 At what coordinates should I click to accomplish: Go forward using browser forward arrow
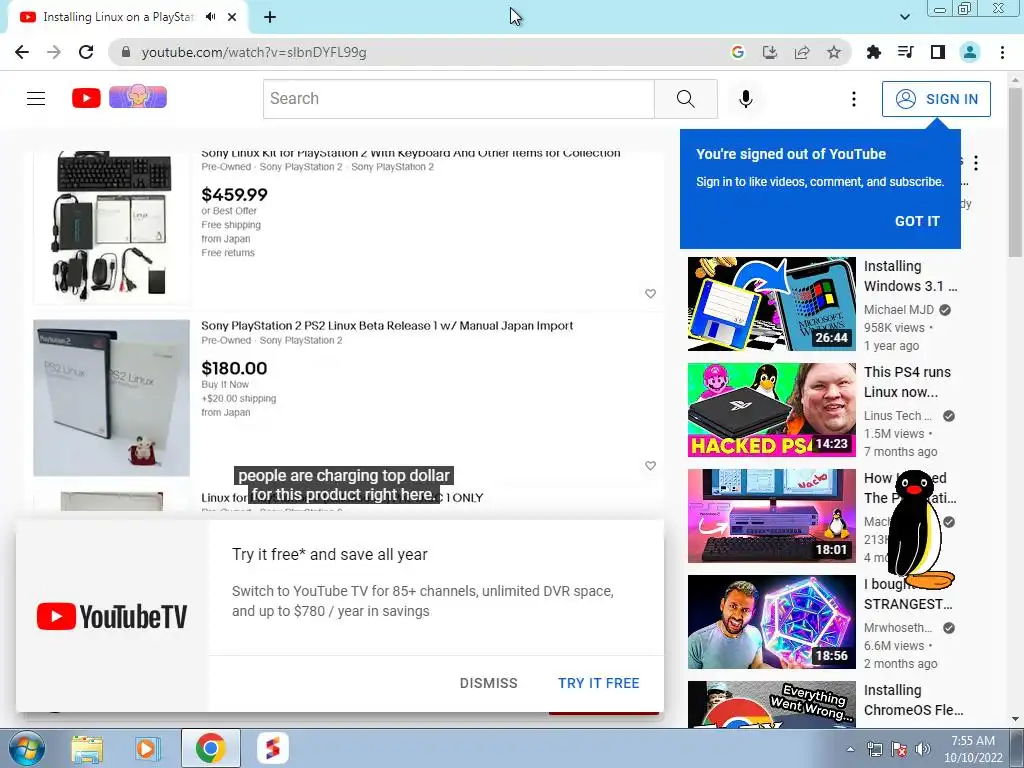pyautogui.click(x=54, y=52)
